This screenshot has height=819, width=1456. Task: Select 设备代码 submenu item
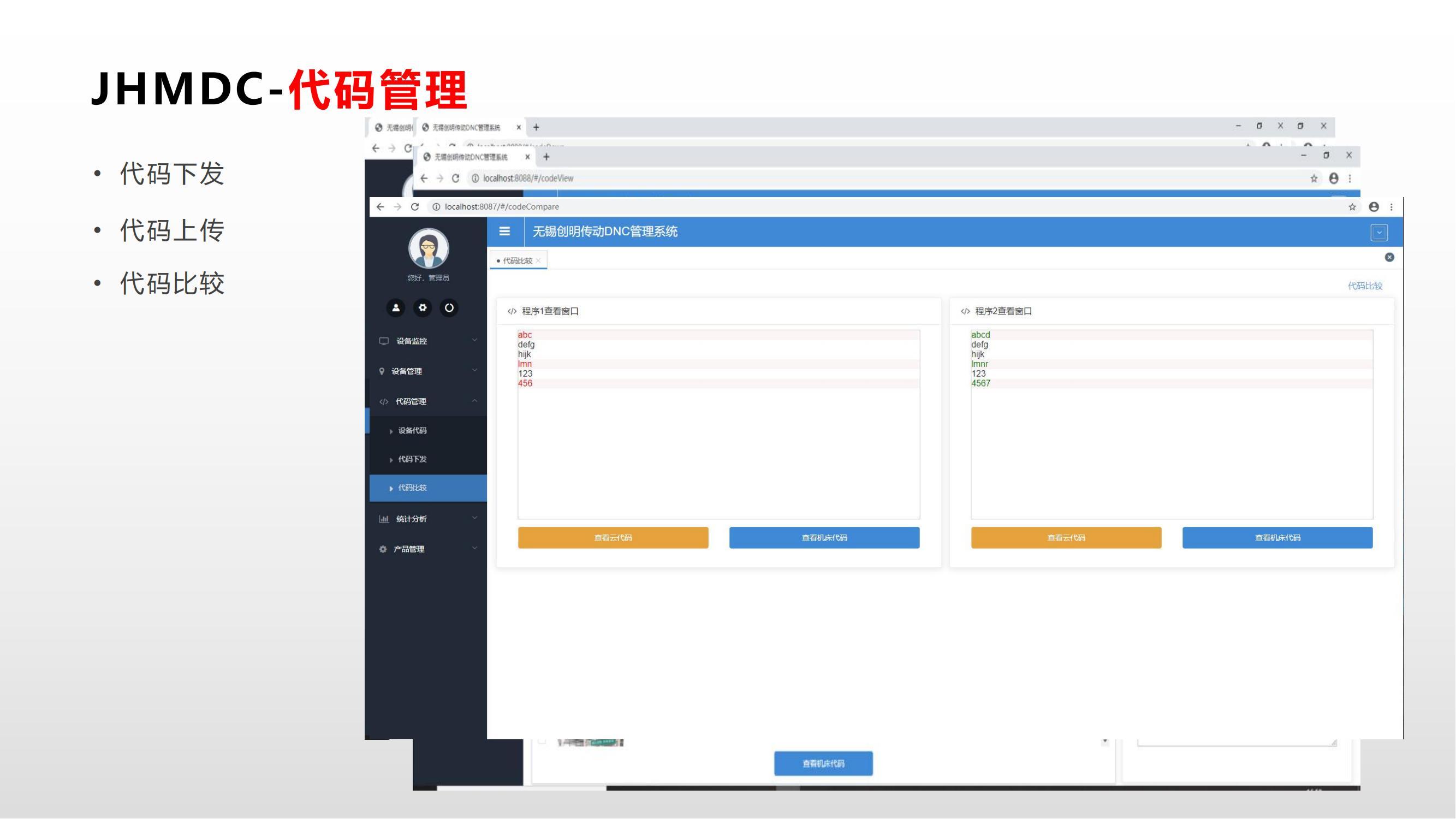tap(412, 431)
